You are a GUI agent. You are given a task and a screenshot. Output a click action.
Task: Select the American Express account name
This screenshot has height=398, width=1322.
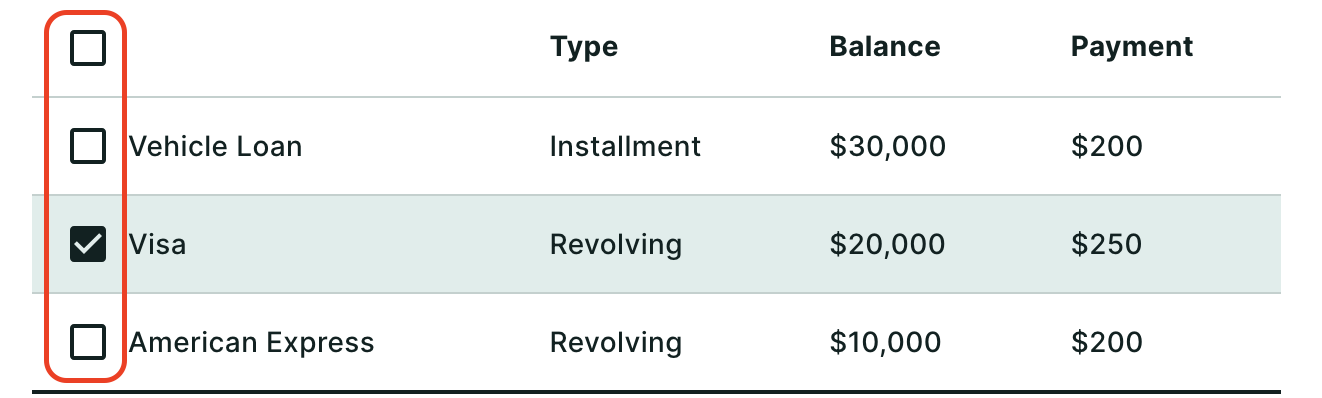point(251,343)
